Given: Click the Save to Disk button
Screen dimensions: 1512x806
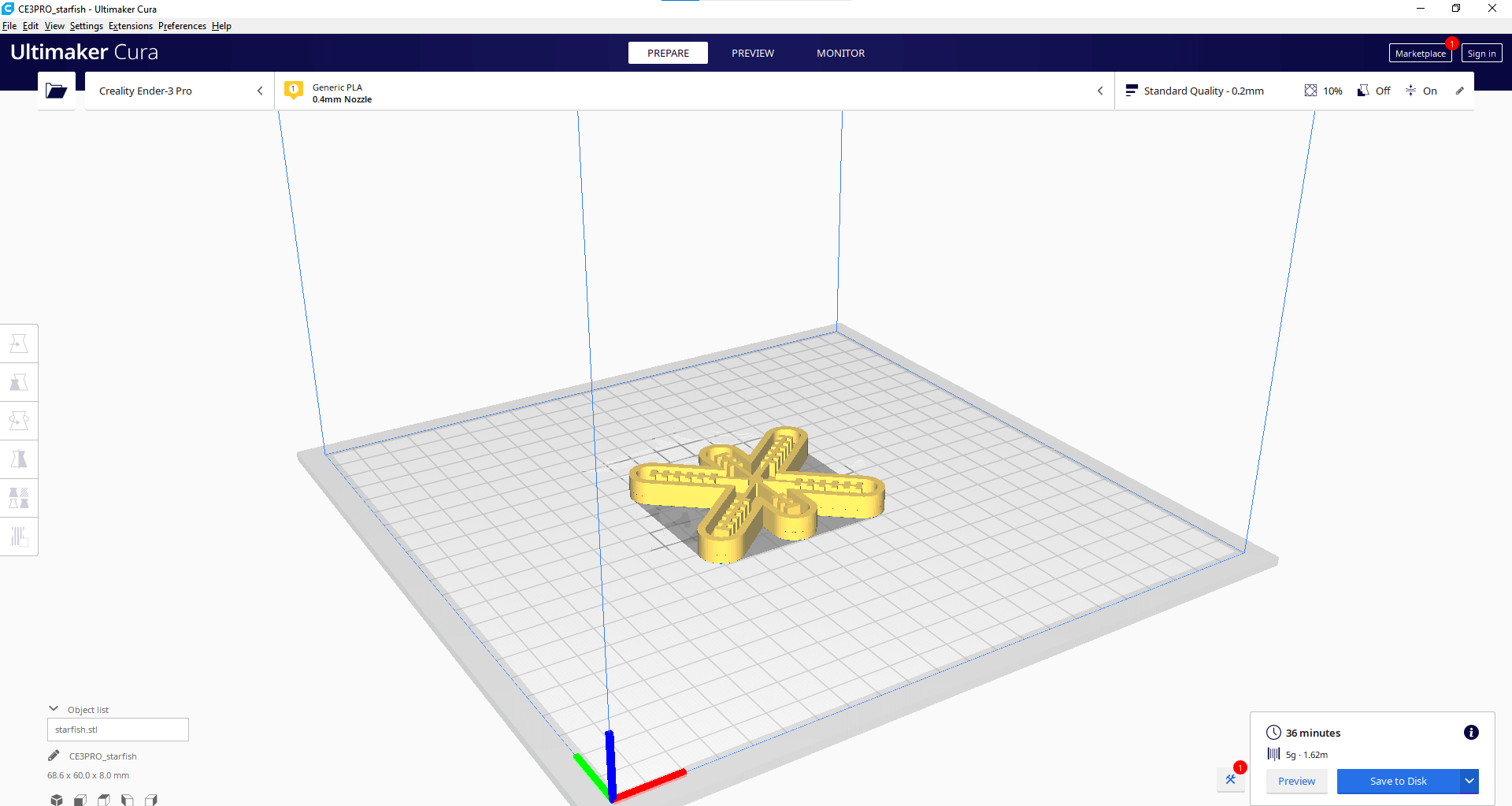Looking at the screenshot, I should coord(1398,781).
